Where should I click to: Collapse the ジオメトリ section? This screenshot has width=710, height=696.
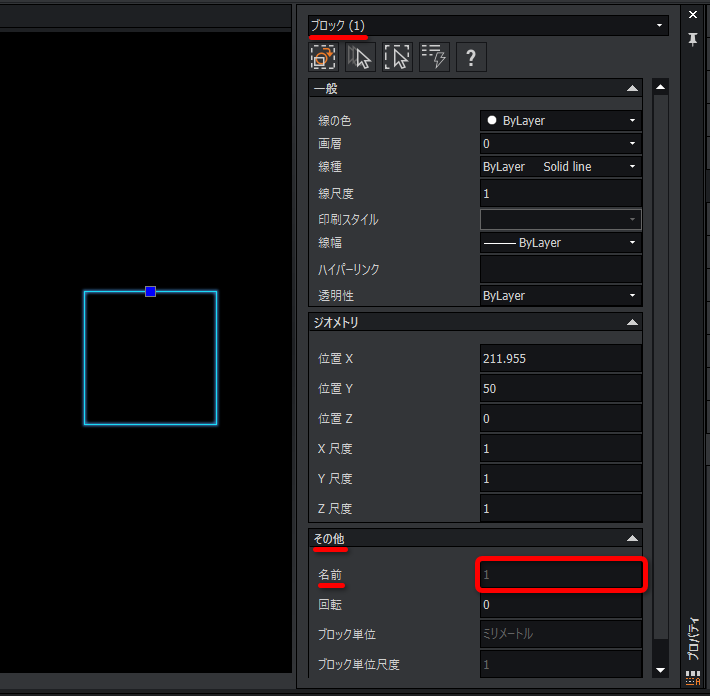[x=632, y=322]
